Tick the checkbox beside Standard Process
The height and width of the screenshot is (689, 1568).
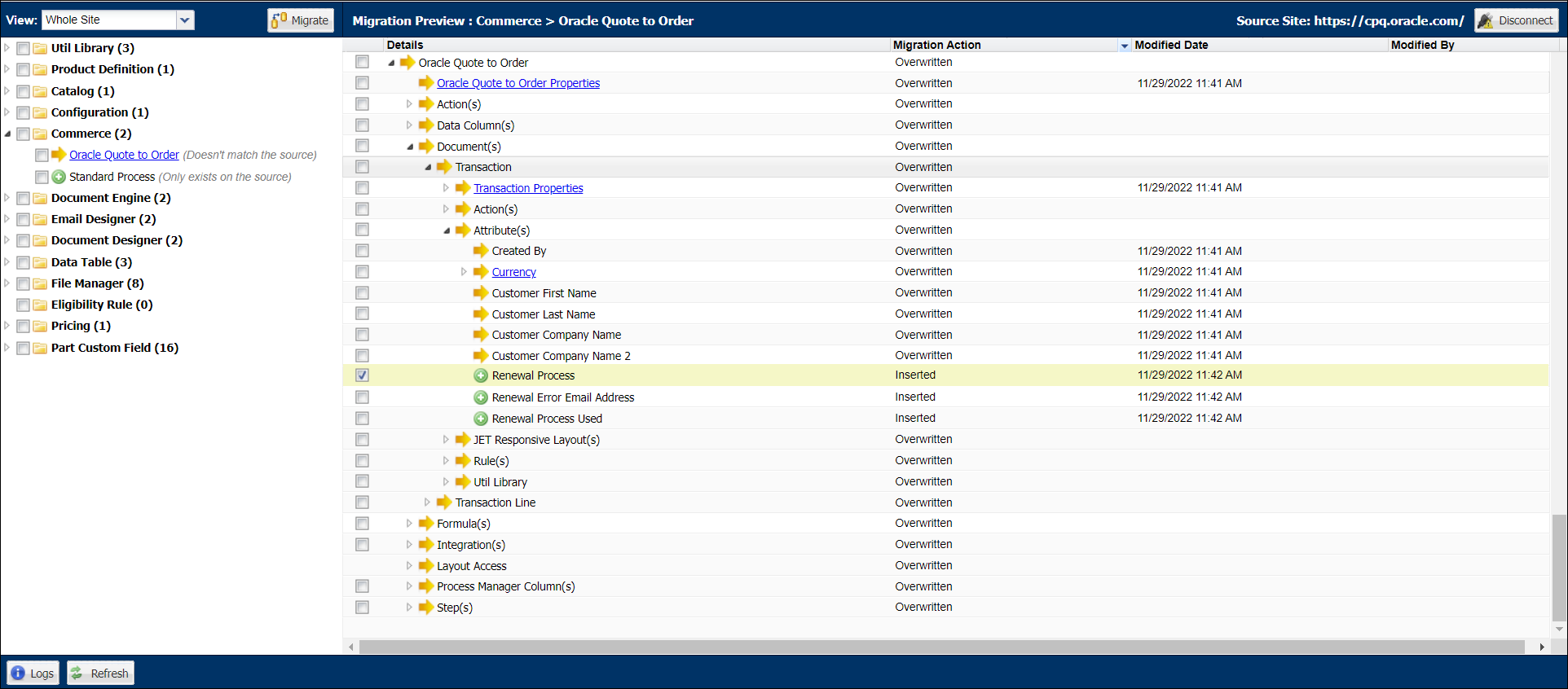pos(42,177)
